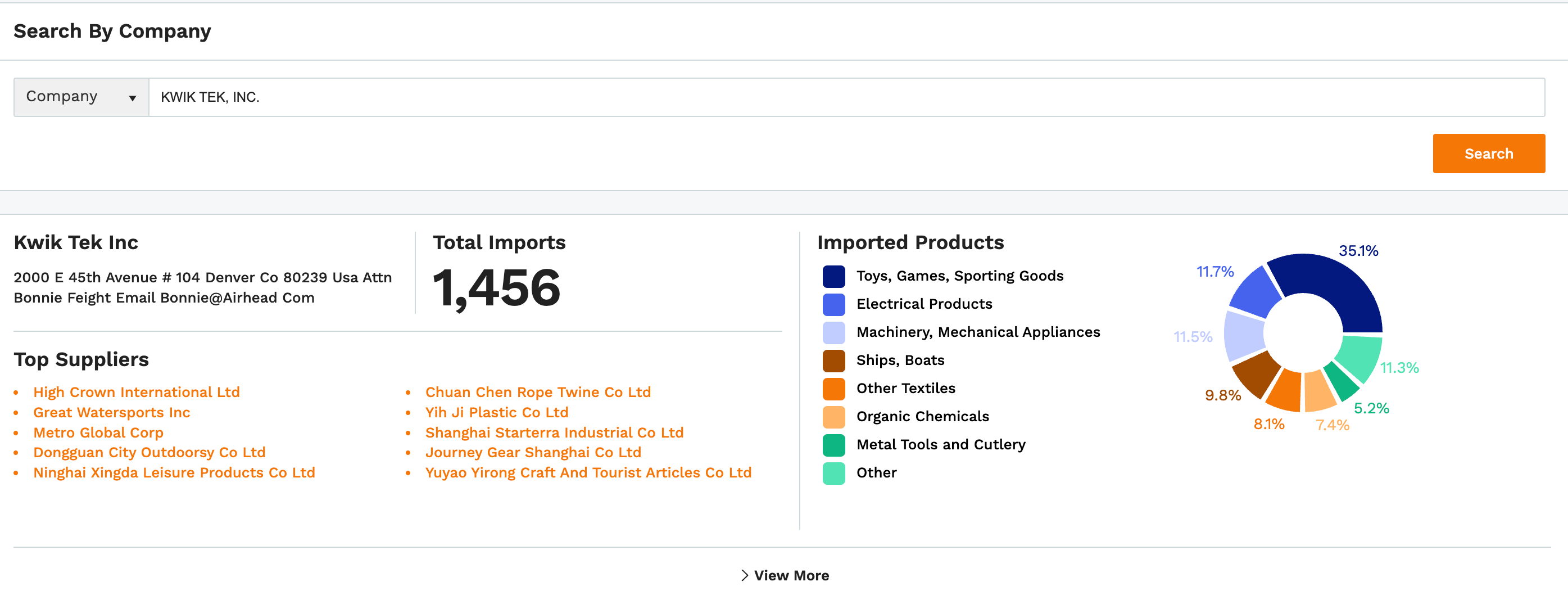
Task: Click the Imported Products heading
Action: point(910,242)
